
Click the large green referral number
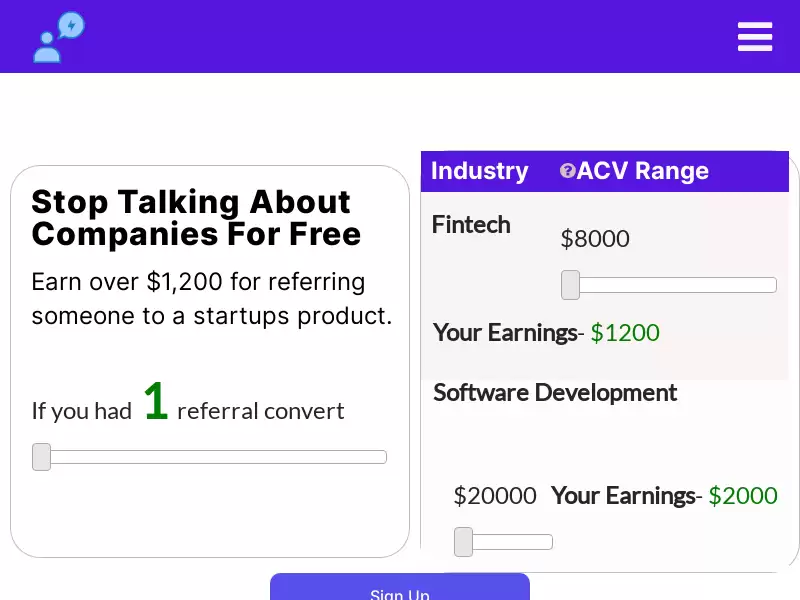pos(155,402)
